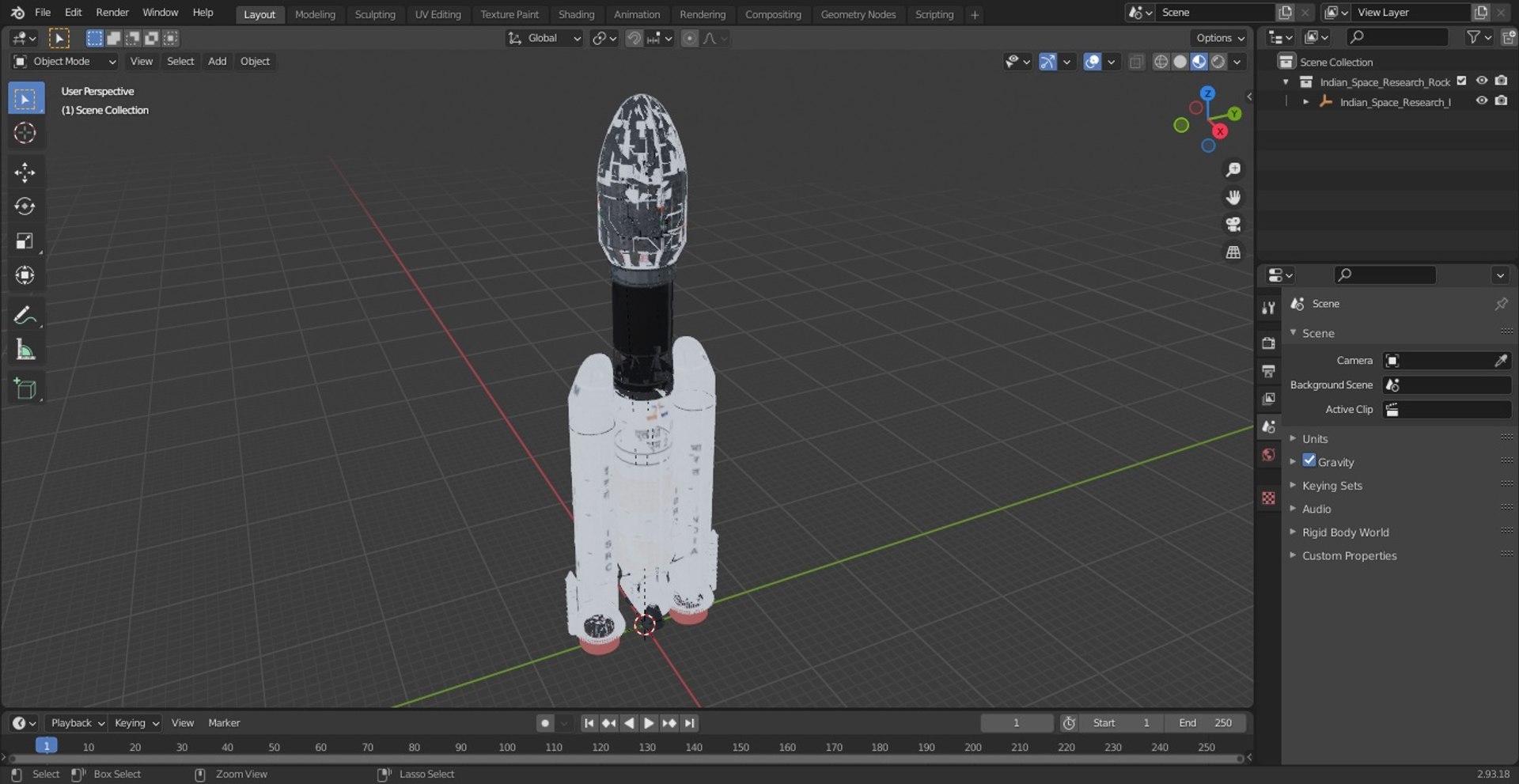Toggle proportional editing
The height and width of the screenshot is (784, 1519).
click(690, 38)
